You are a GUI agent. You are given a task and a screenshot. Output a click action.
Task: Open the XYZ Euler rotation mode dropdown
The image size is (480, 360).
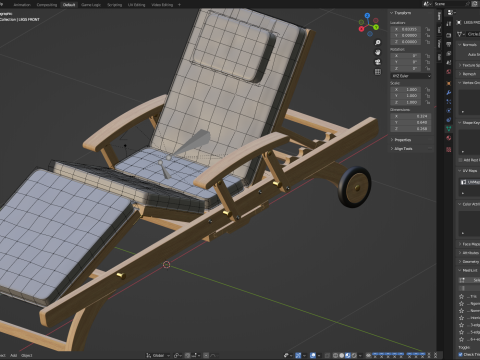411,76
